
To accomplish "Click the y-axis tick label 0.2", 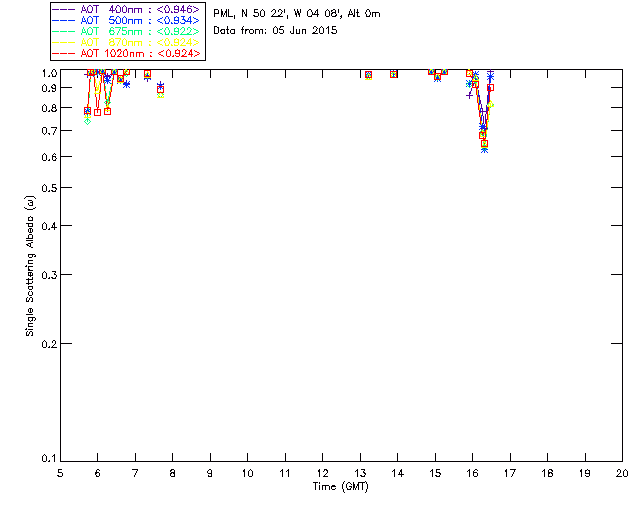I will pos(49,344).
